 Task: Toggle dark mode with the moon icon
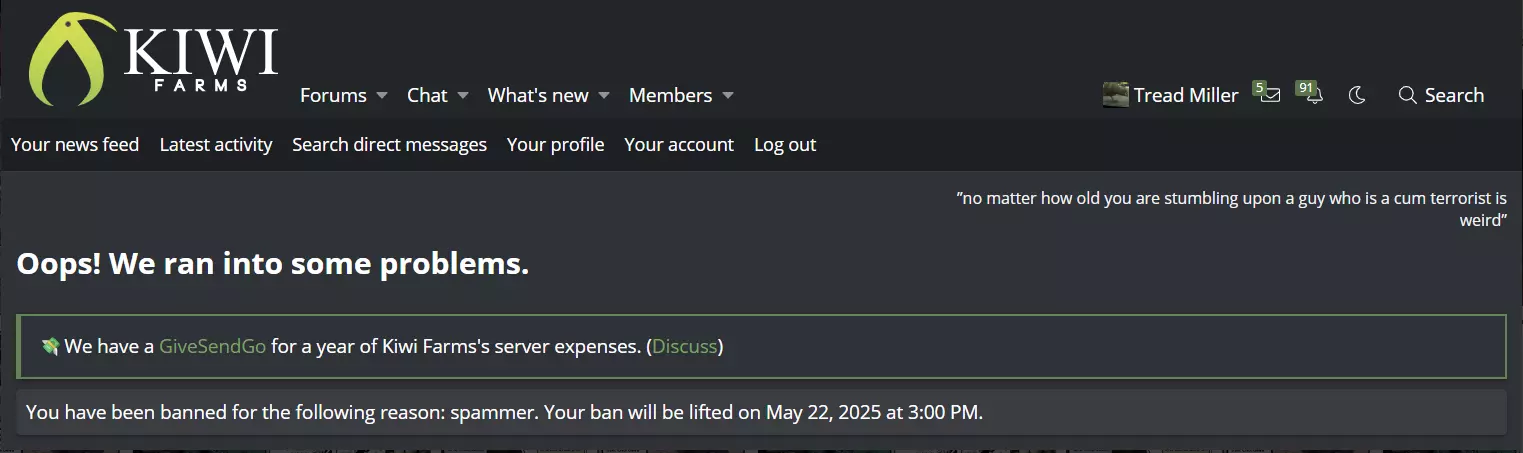point(1357,95)
